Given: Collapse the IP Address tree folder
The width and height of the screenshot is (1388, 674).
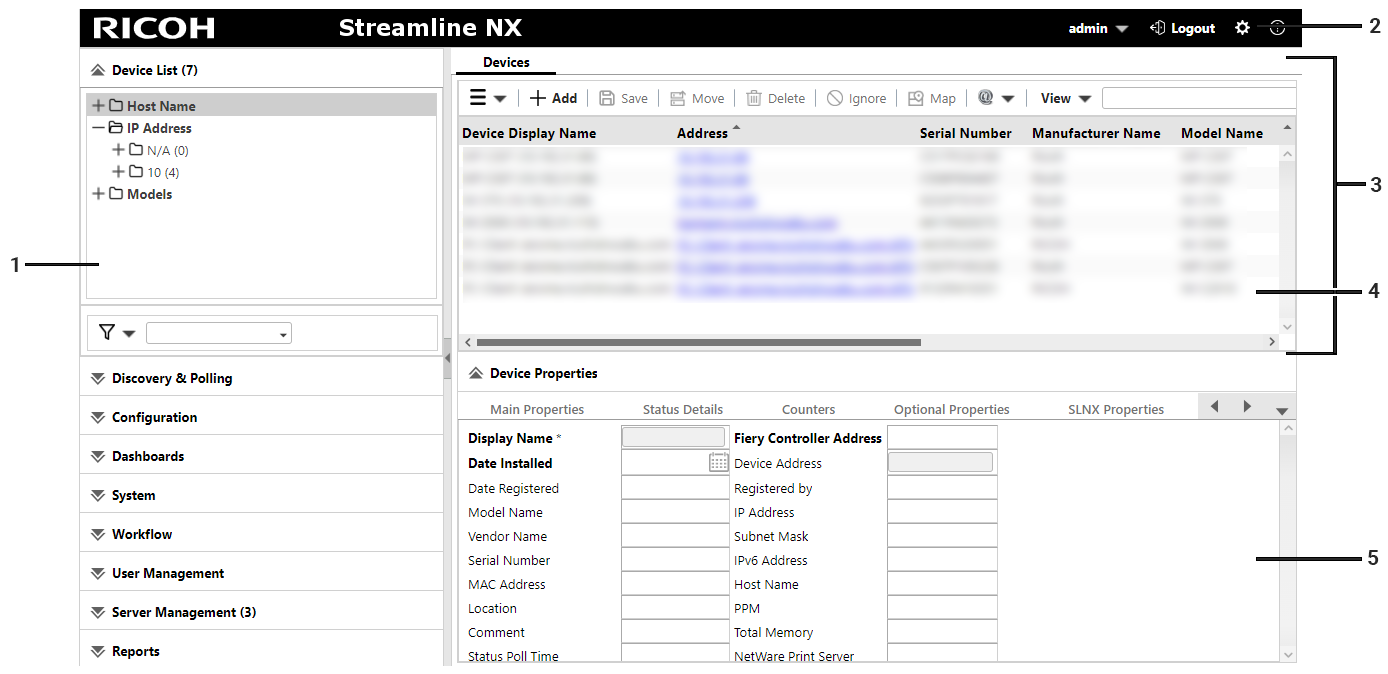Looking at the screenshot, I should (x=98, y=128).
